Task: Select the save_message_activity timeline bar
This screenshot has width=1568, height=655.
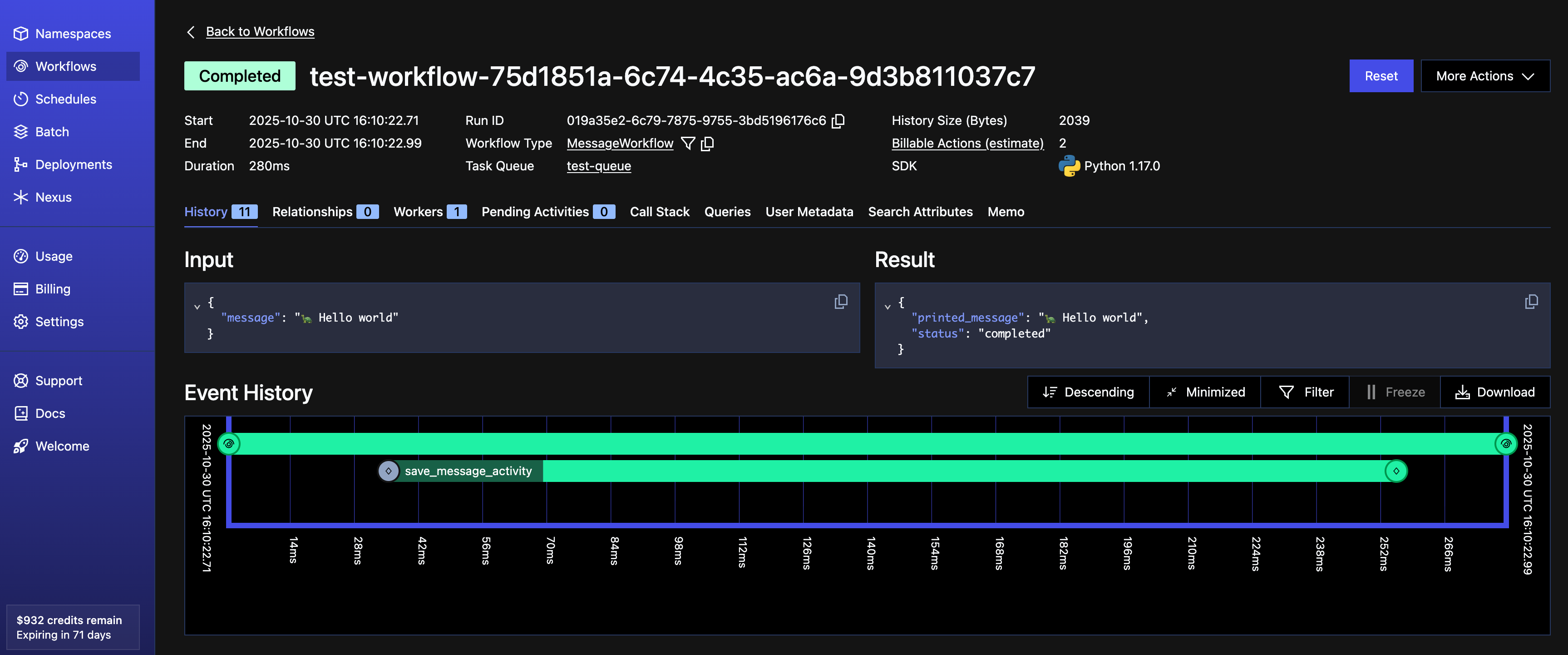Action: coord(468,471)
